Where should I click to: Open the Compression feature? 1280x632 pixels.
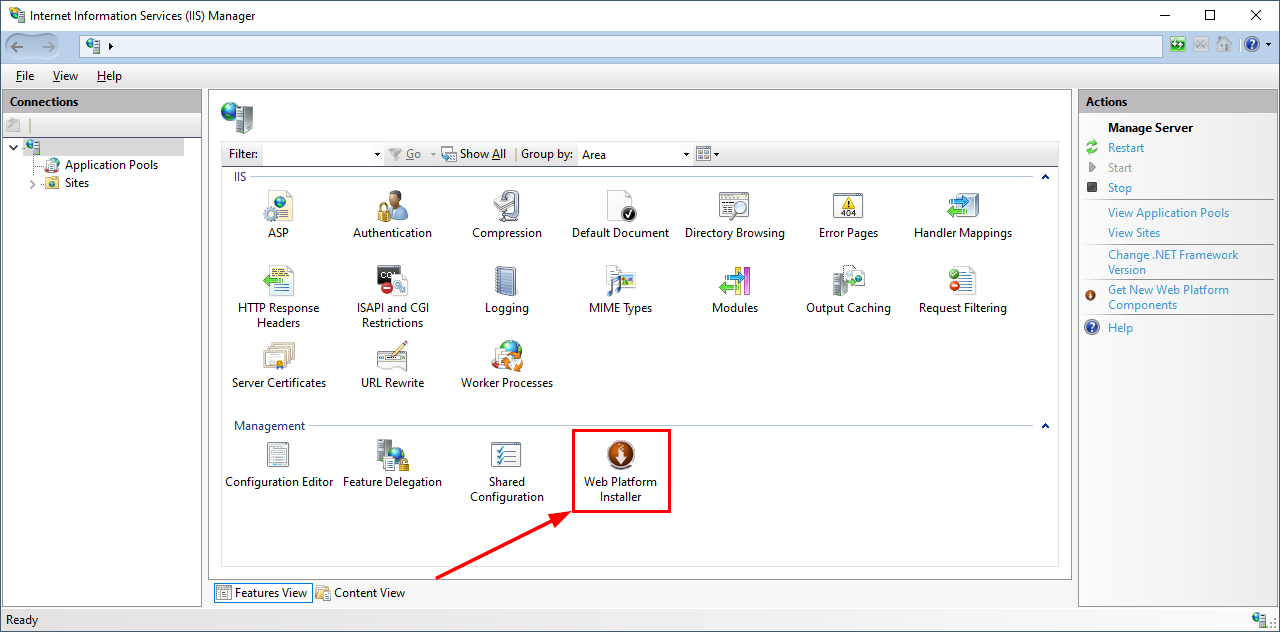[x=507, y=215]
